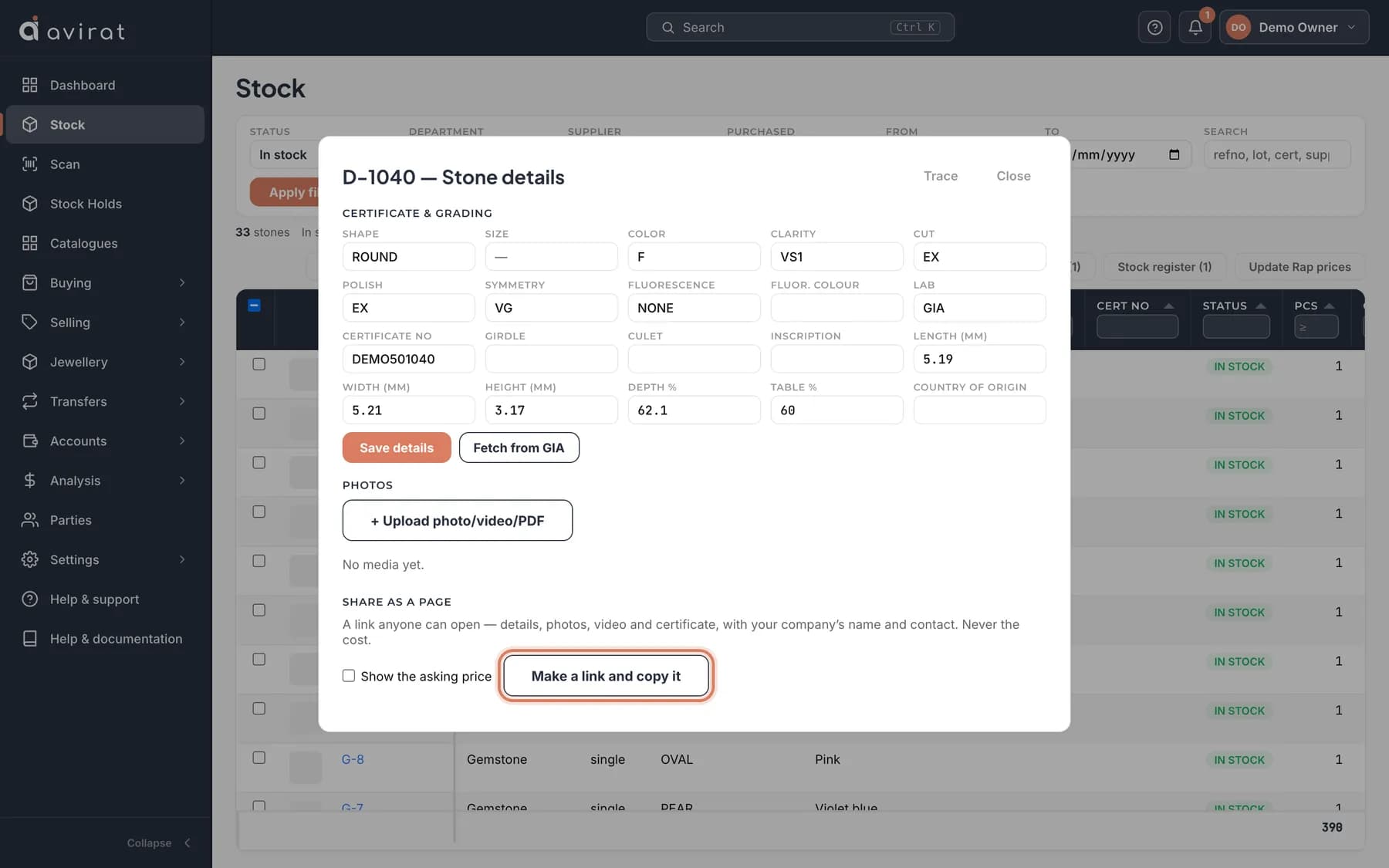Click the Stock Holds box icon
Viewport: 1389px width, 868px height.
click(x=29, y=204)
